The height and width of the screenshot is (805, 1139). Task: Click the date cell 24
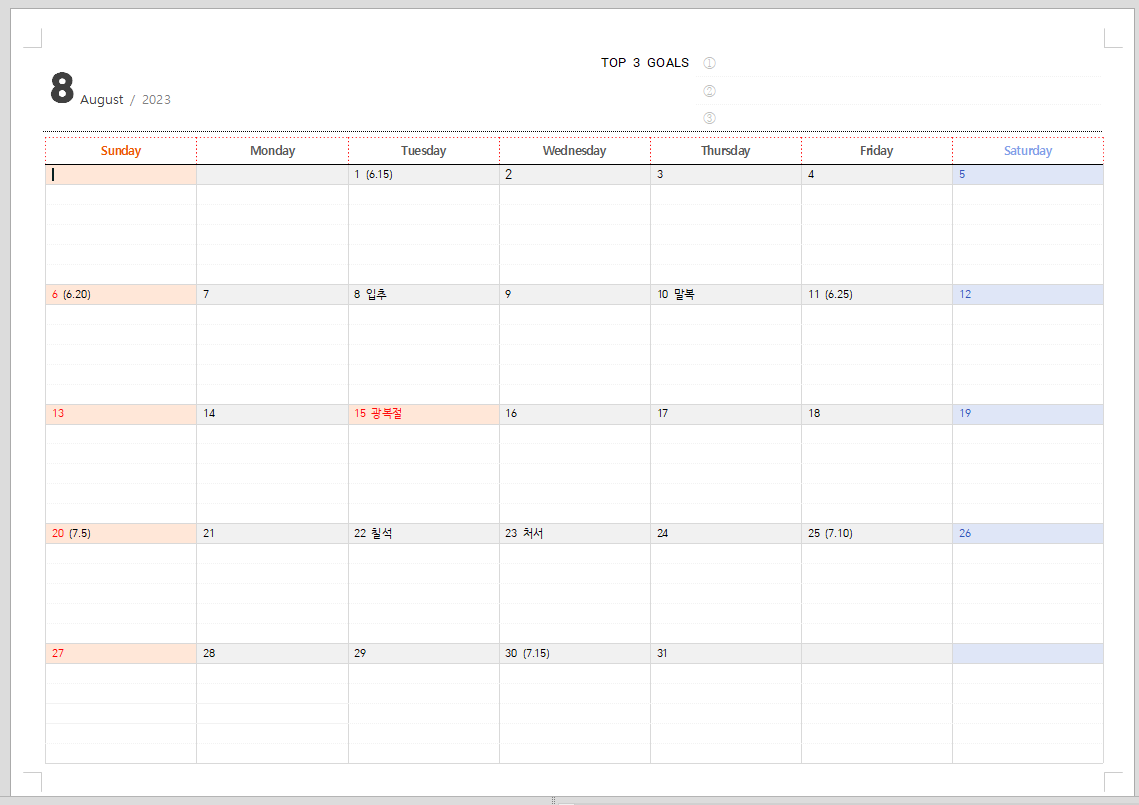click(x=726, y=534)
